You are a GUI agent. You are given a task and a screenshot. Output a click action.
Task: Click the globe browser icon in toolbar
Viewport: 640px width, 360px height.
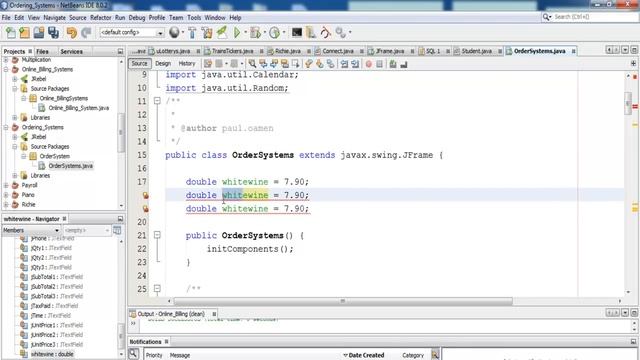(174, 32)
